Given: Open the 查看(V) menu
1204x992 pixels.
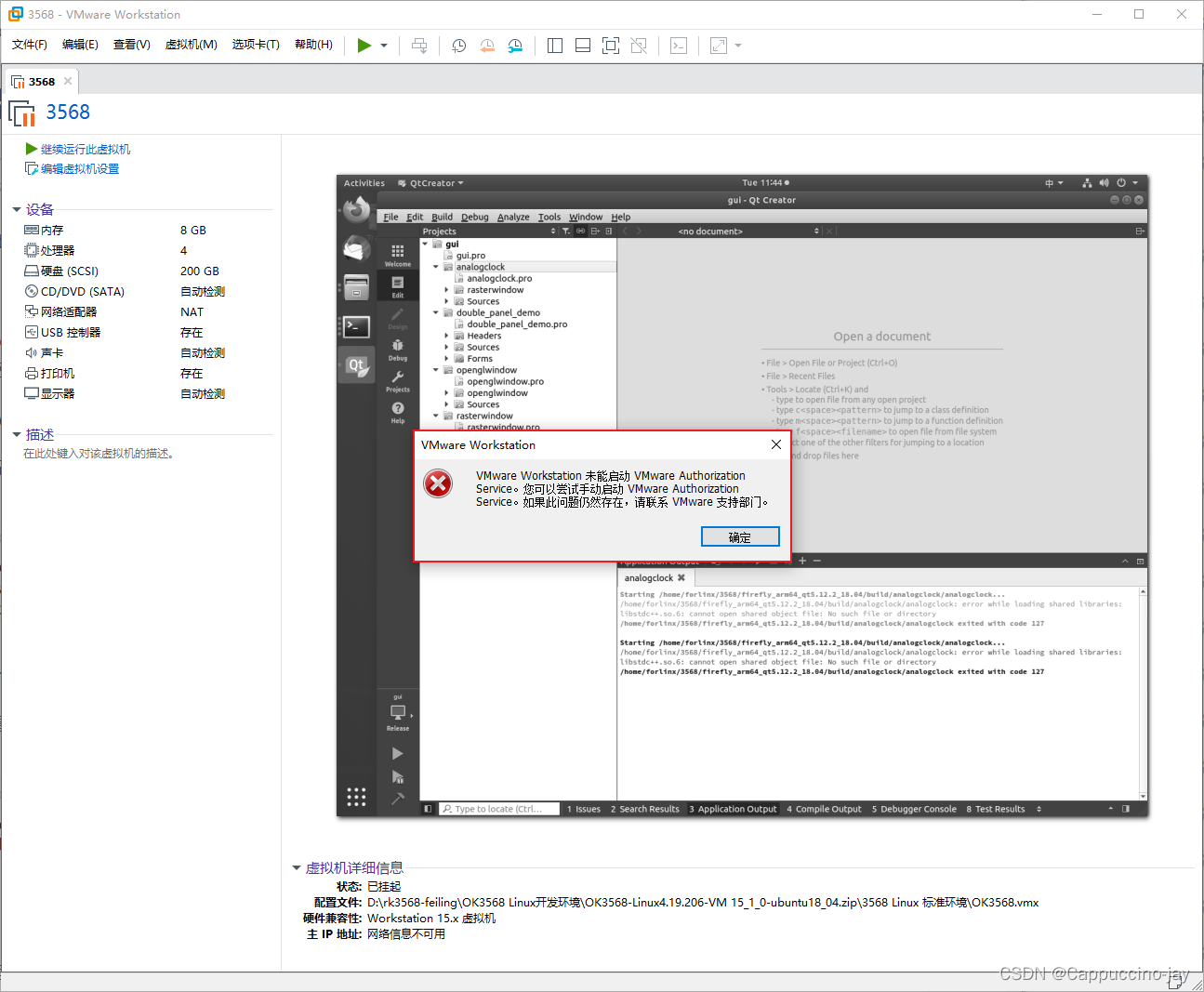Looking at the screenshot, I should coord(132,45).
